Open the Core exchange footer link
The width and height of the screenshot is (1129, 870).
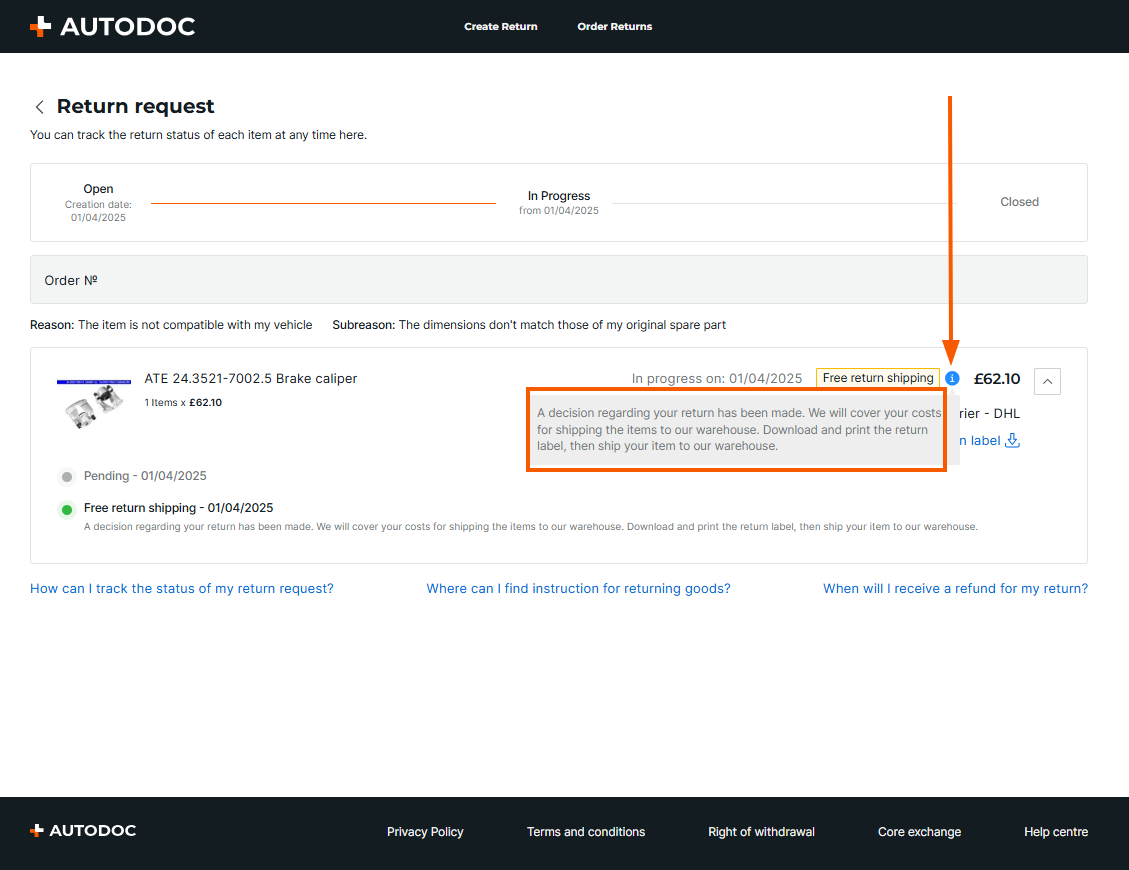[919, 832]
